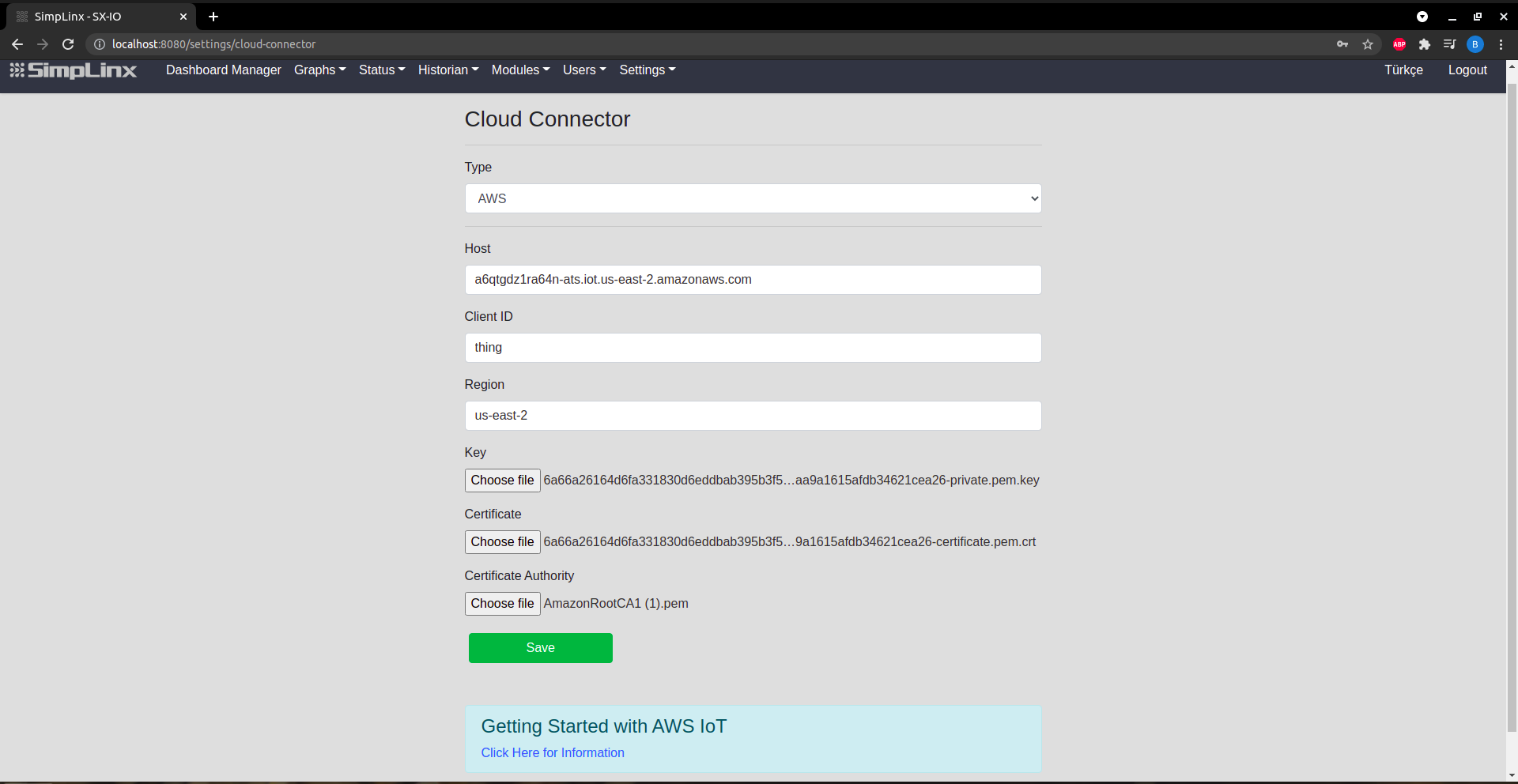Click the Region input field
This screenshot has width=1518, height=784.
point(753,416)
